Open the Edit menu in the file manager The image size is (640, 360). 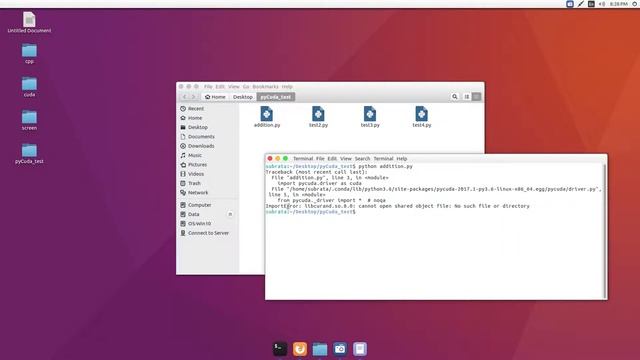point(220,87)
